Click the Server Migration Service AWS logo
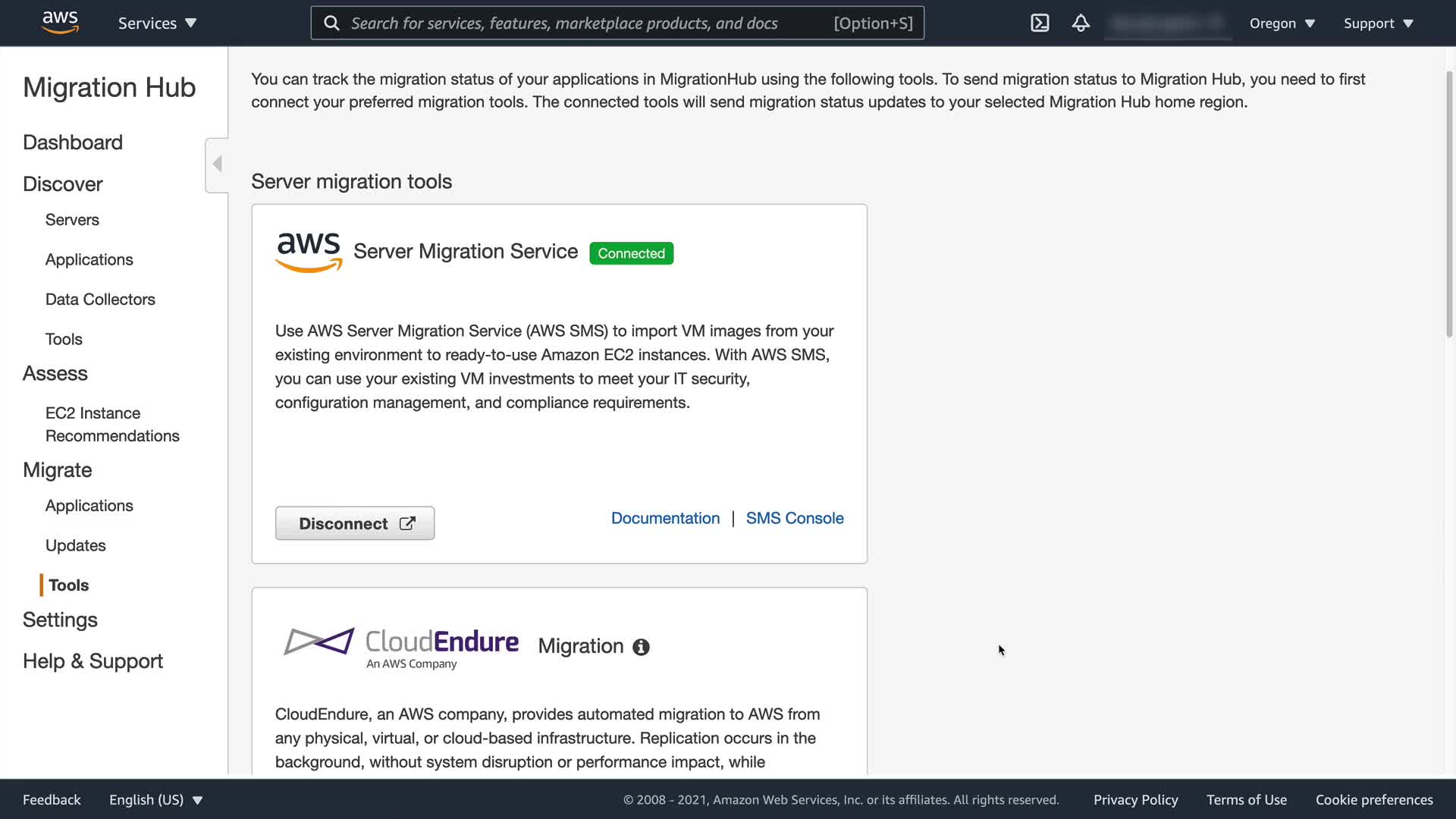The image size is (1456, 819). 309,252
